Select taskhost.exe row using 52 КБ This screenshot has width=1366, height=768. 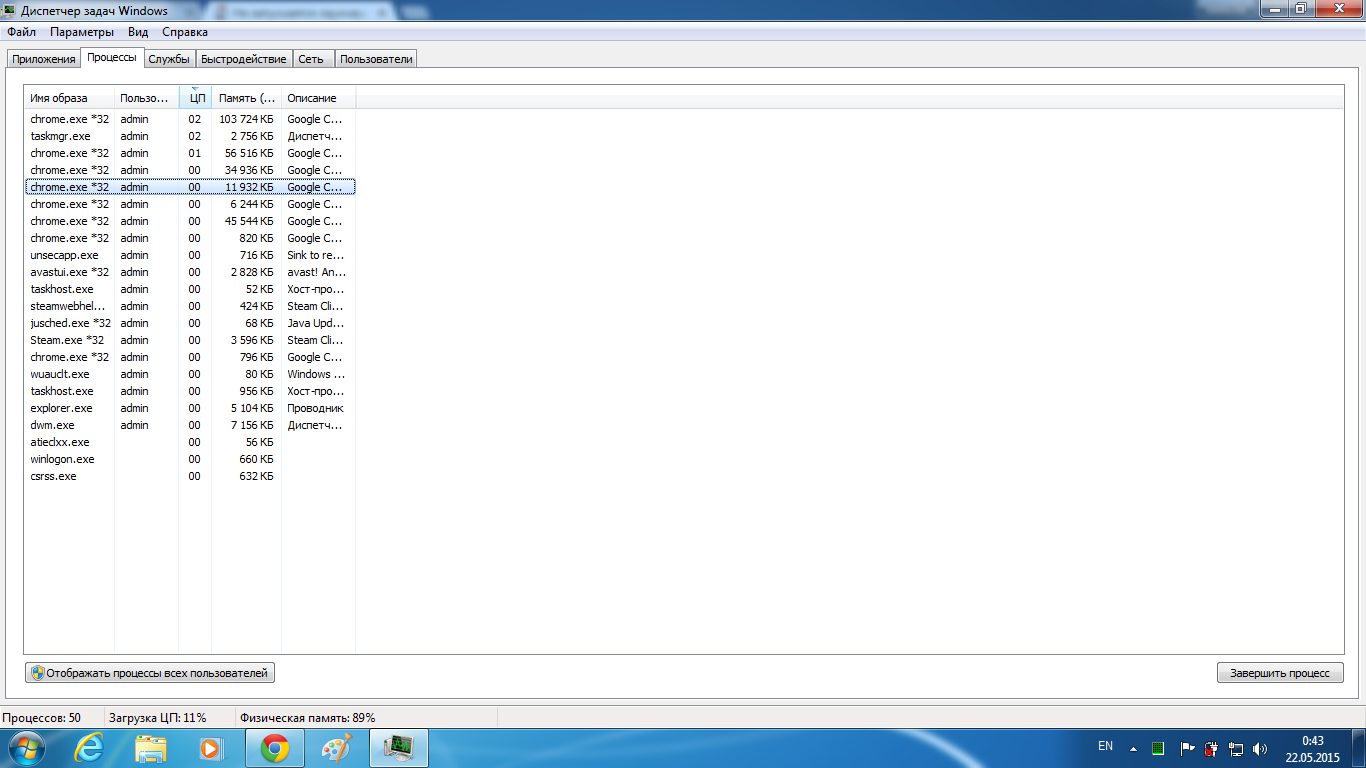(190, 289)
